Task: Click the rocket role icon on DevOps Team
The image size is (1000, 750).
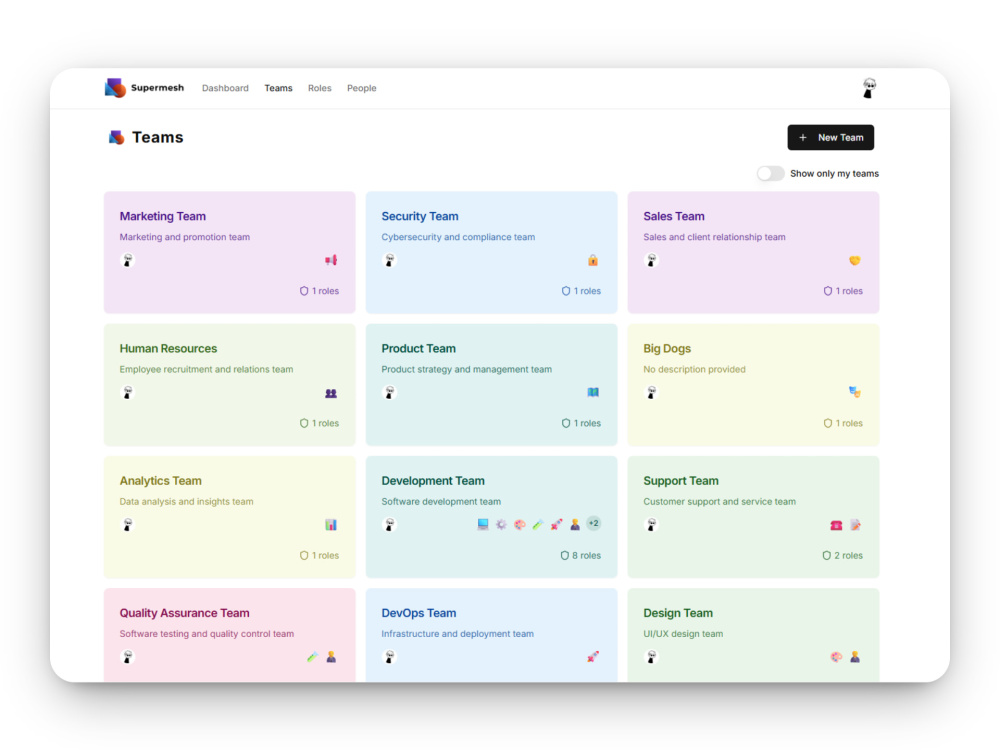Action: (593, 657)
